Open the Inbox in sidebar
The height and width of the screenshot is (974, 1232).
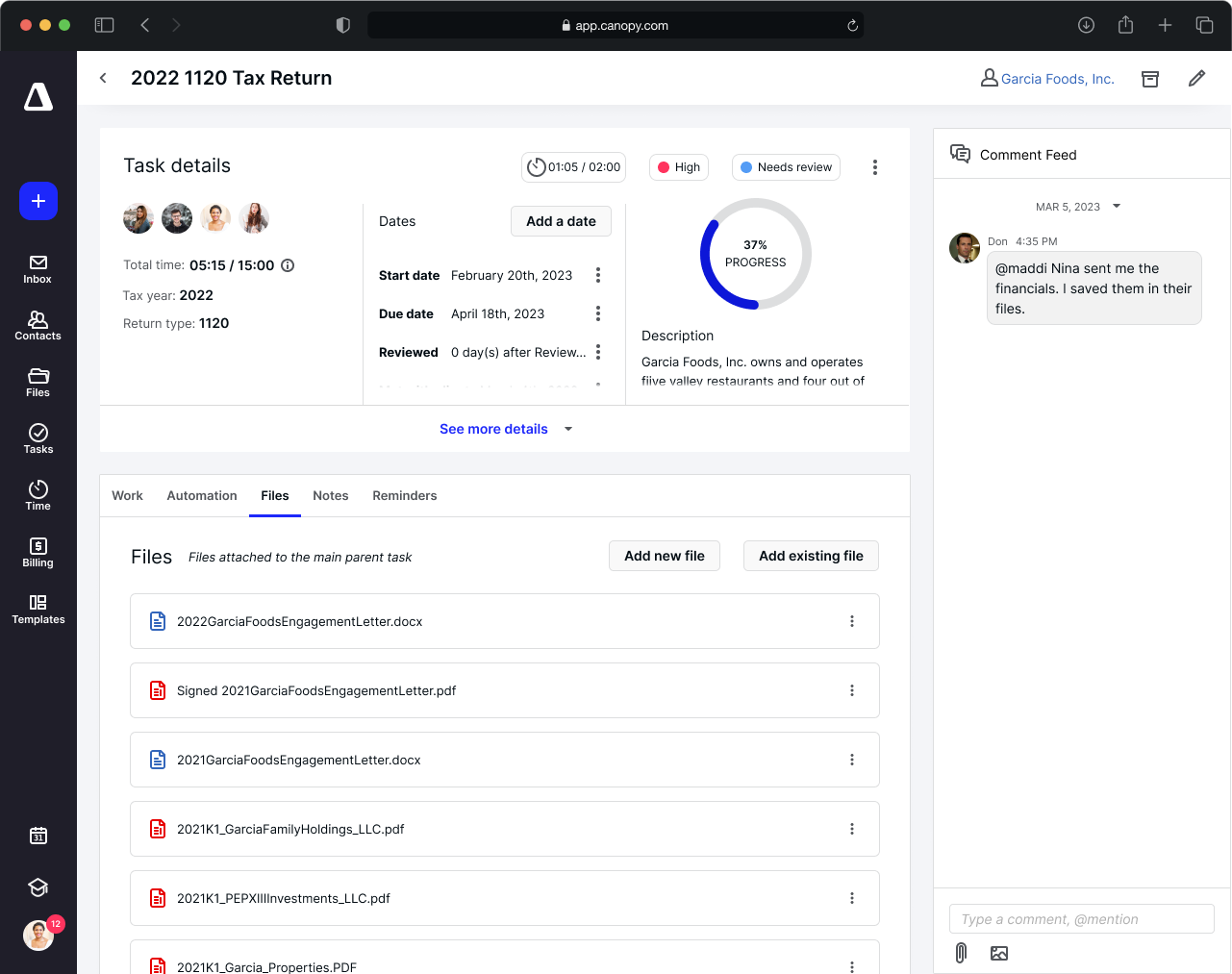pos(38,269)
